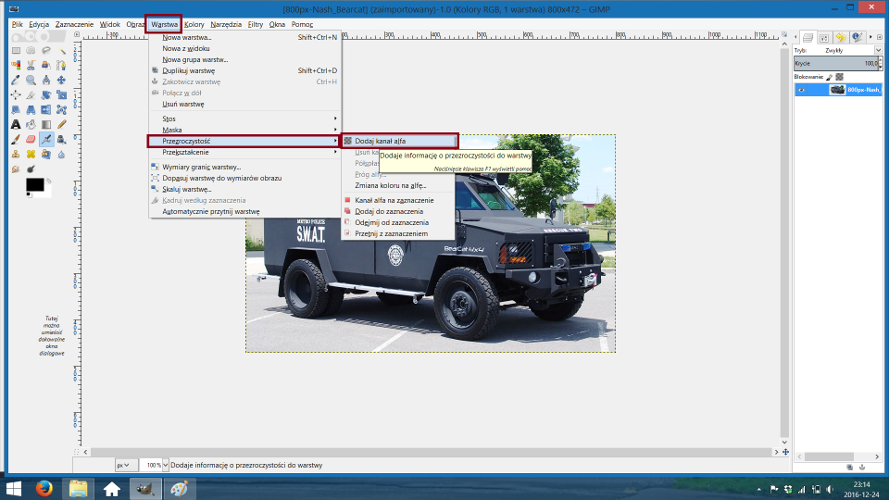Click the swap foreground/background colors arrow

(49, 181)
